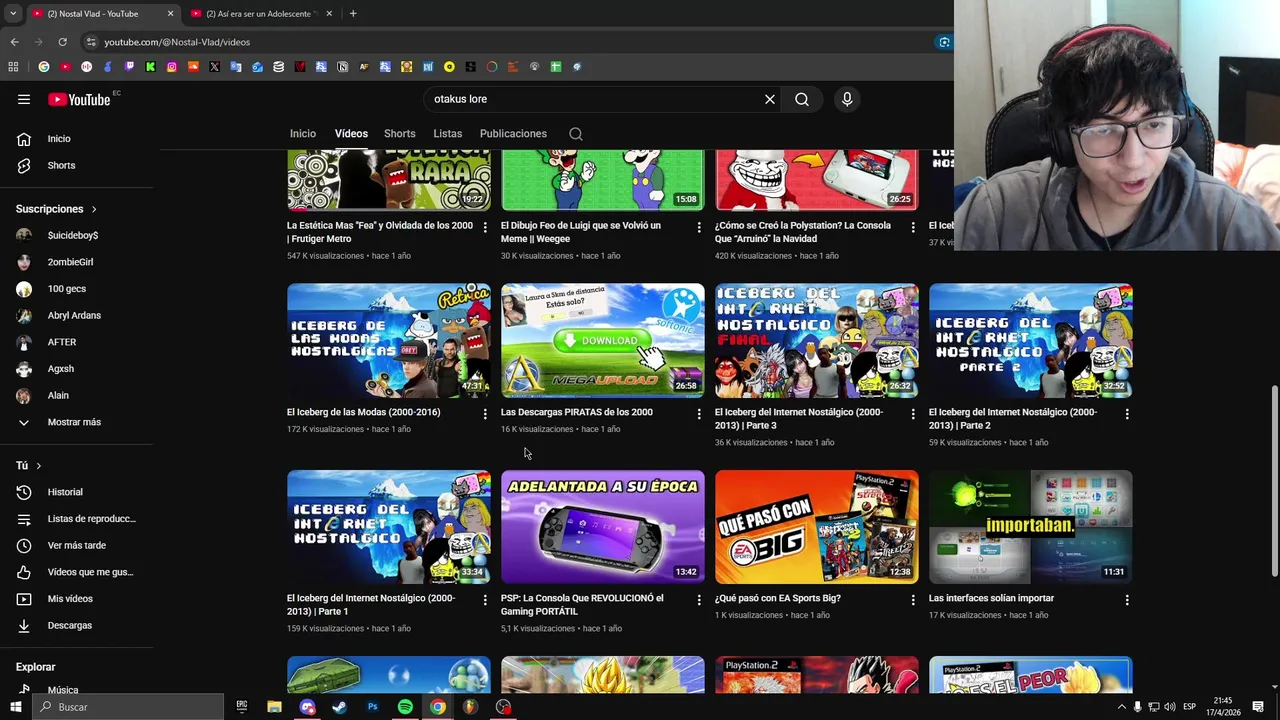
Task: Open Abryl Ardans subscription channel
Action: pyautogui.click(x=76, y=315)
